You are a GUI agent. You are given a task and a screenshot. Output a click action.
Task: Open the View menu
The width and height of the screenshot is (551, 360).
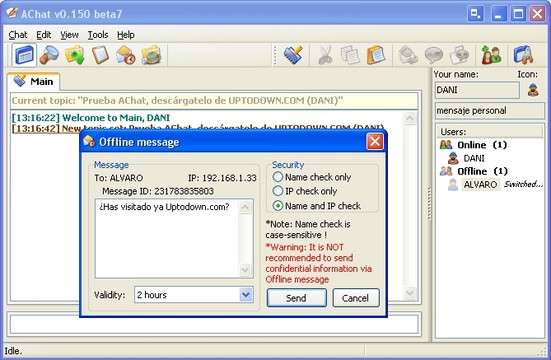click(69, 35)
